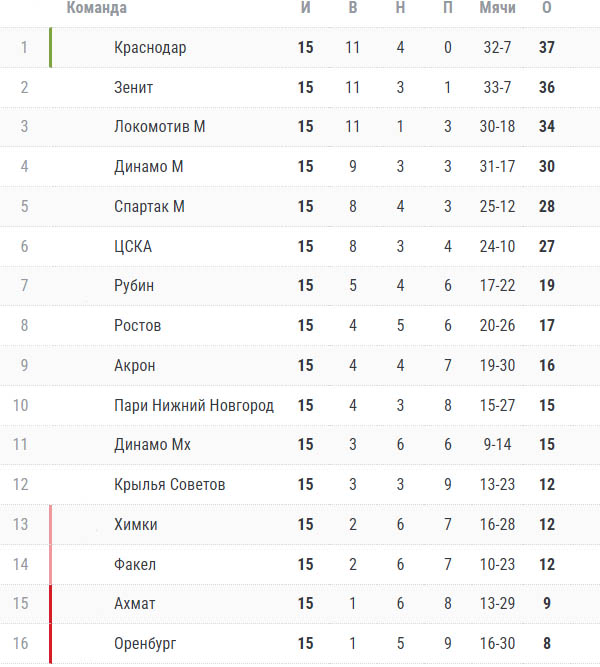The width and height of the screenshot is (600, 667).
Task: Select the Зенит team name
Action: pos(133,88)
